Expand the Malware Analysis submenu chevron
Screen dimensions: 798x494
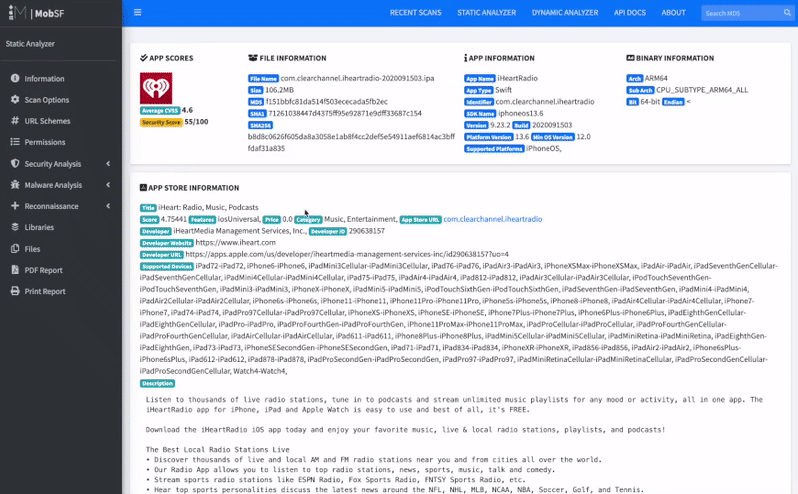[108, 185]
